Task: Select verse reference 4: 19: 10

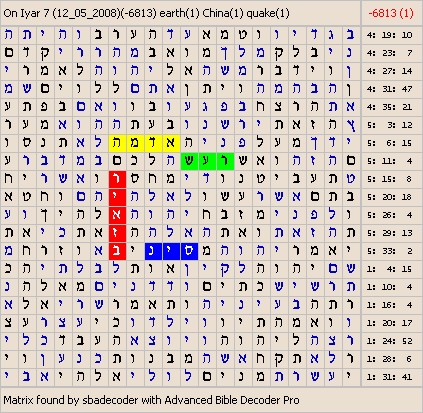Action: [389, 35]
